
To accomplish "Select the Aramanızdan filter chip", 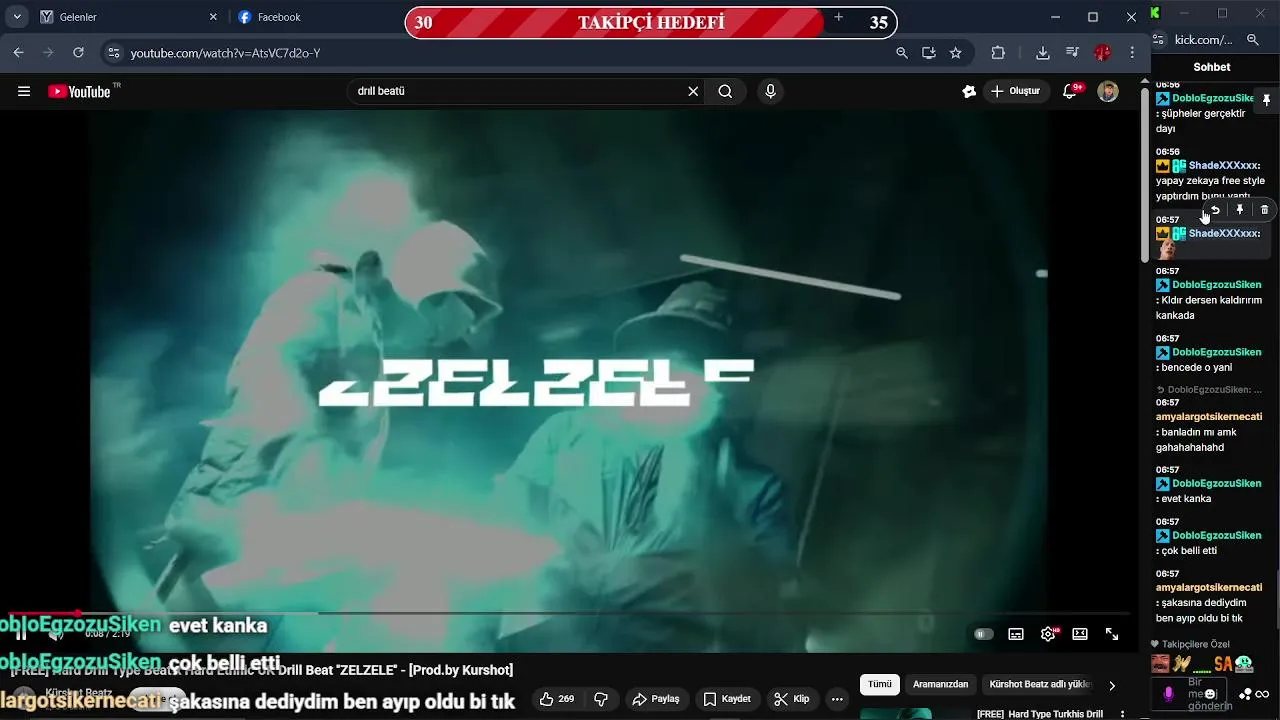I will tap(941, 685).
